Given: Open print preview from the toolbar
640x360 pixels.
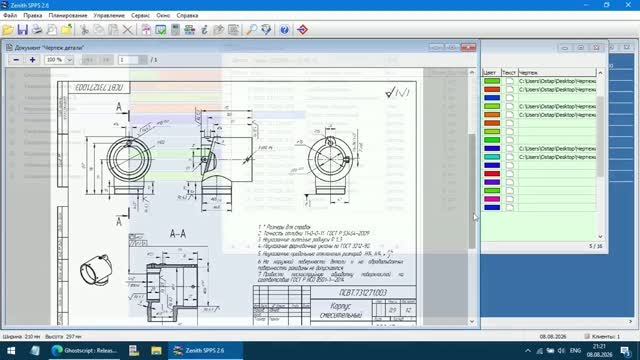Looking at the screenshot, I should pos(52,30).
